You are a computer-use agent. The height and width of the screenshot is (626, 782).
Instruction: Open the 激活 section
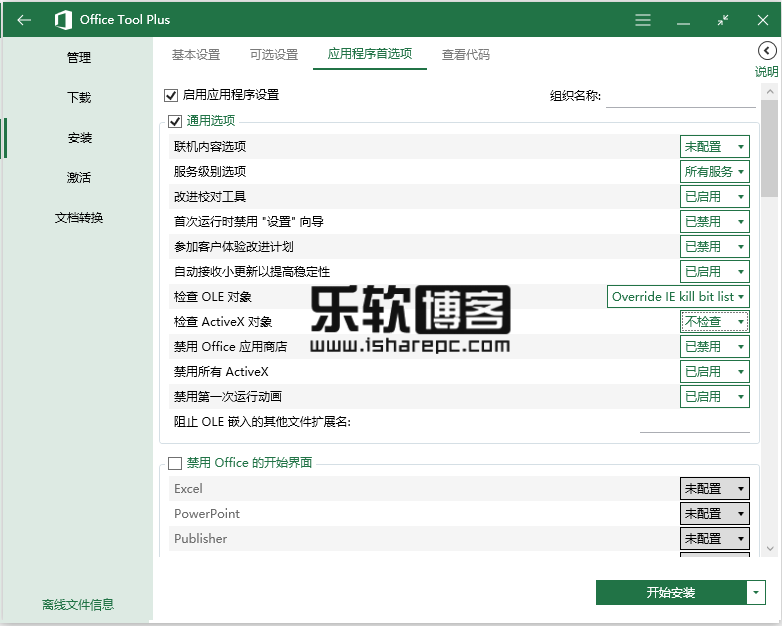click(x=79, y=178)
